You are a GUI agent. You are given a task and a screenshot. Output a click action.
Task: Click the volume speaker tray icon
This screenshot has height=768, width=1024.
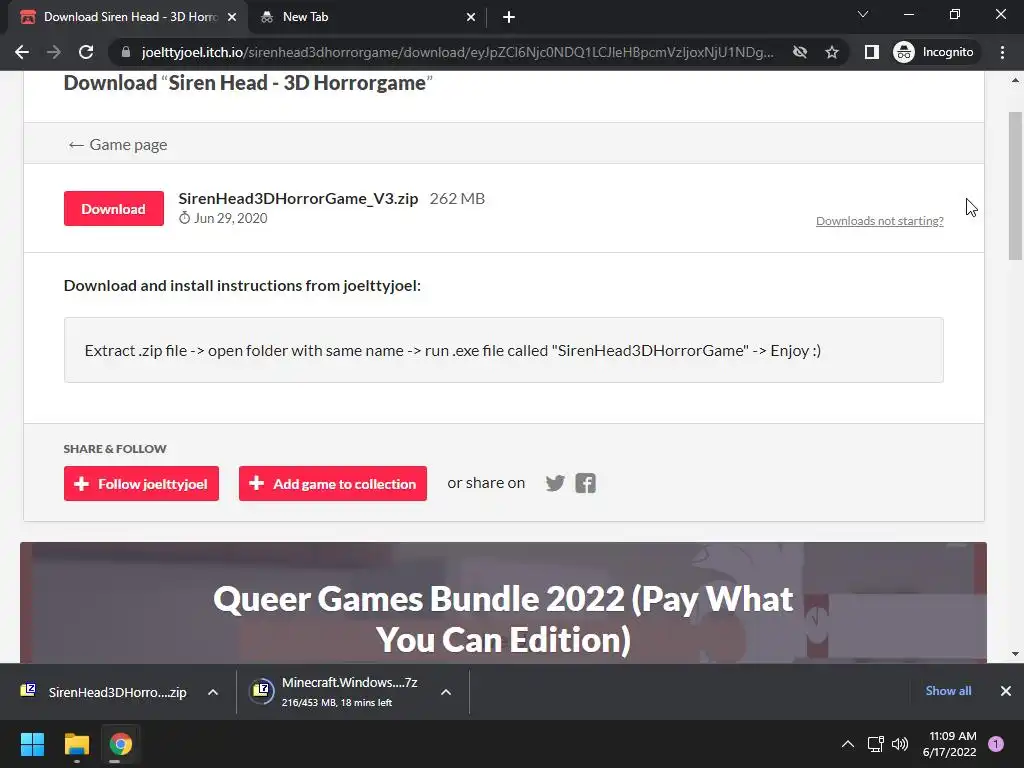[900, 744]
